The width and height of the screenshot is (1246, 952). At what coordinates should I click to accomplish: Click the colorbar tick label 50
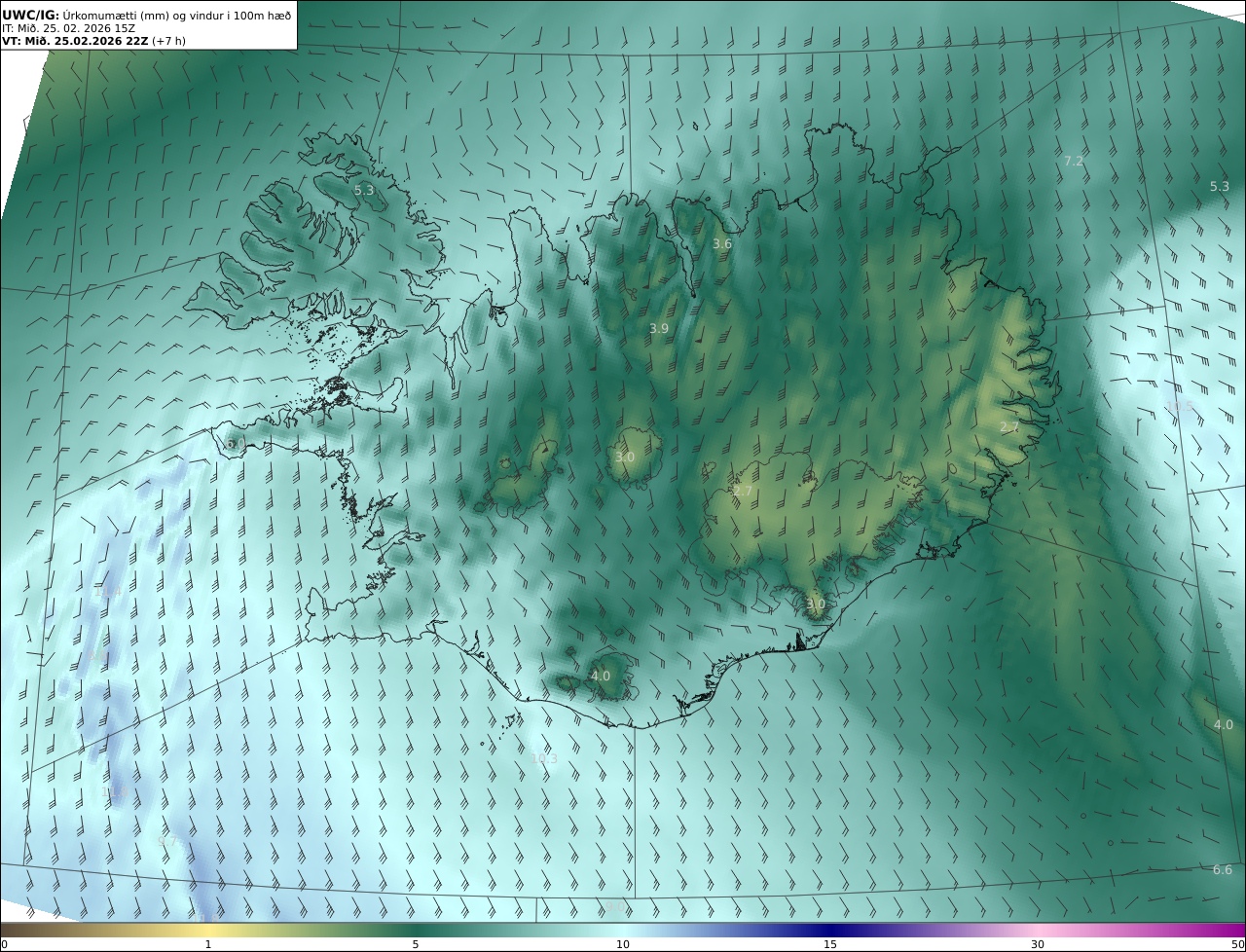pyautogui.click(x=1238, y=945)
